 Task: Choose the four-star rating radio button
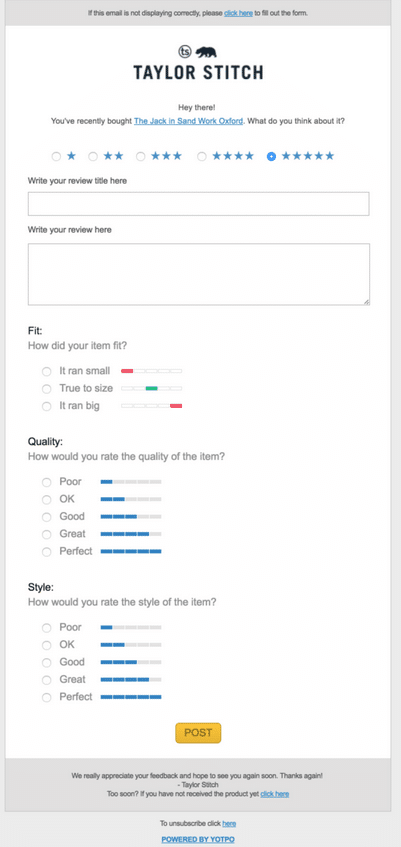(202, 157)
